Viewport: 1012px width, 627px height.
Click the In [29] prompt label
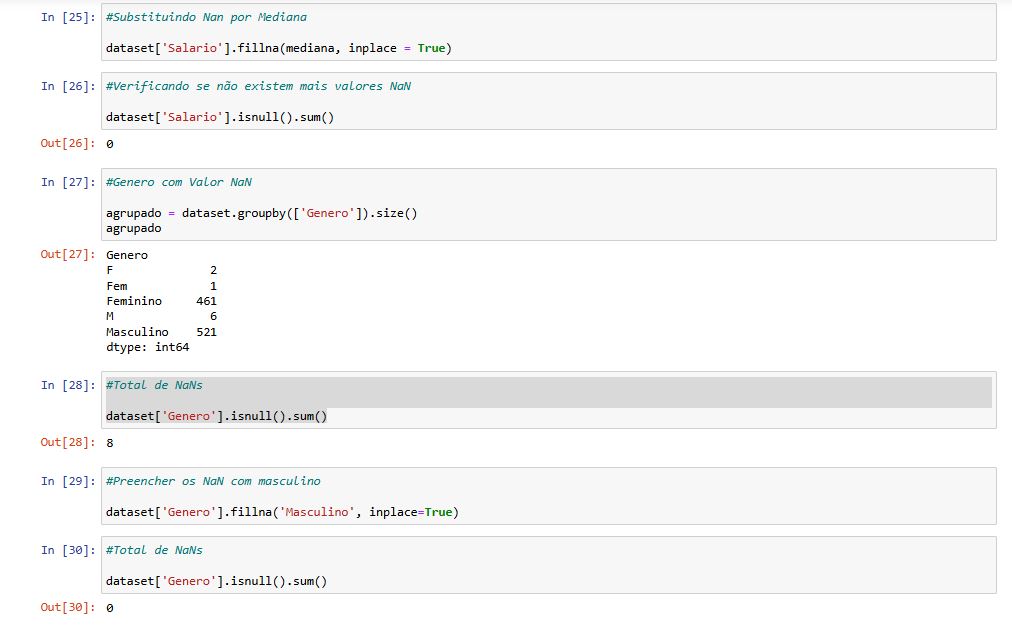(x=68, y=481)
